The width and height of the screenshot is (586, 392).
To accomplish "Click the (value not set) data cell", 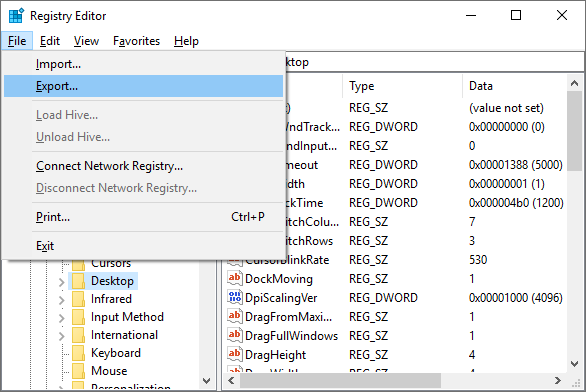I will pyautogui.click(x=506, y=108).
